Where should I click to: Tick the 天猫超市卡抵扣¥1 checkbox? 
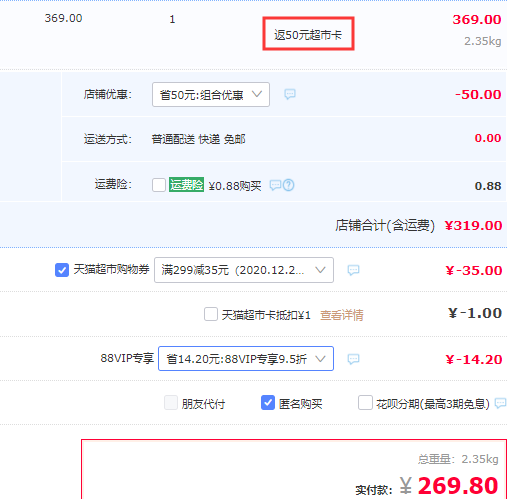211,314
